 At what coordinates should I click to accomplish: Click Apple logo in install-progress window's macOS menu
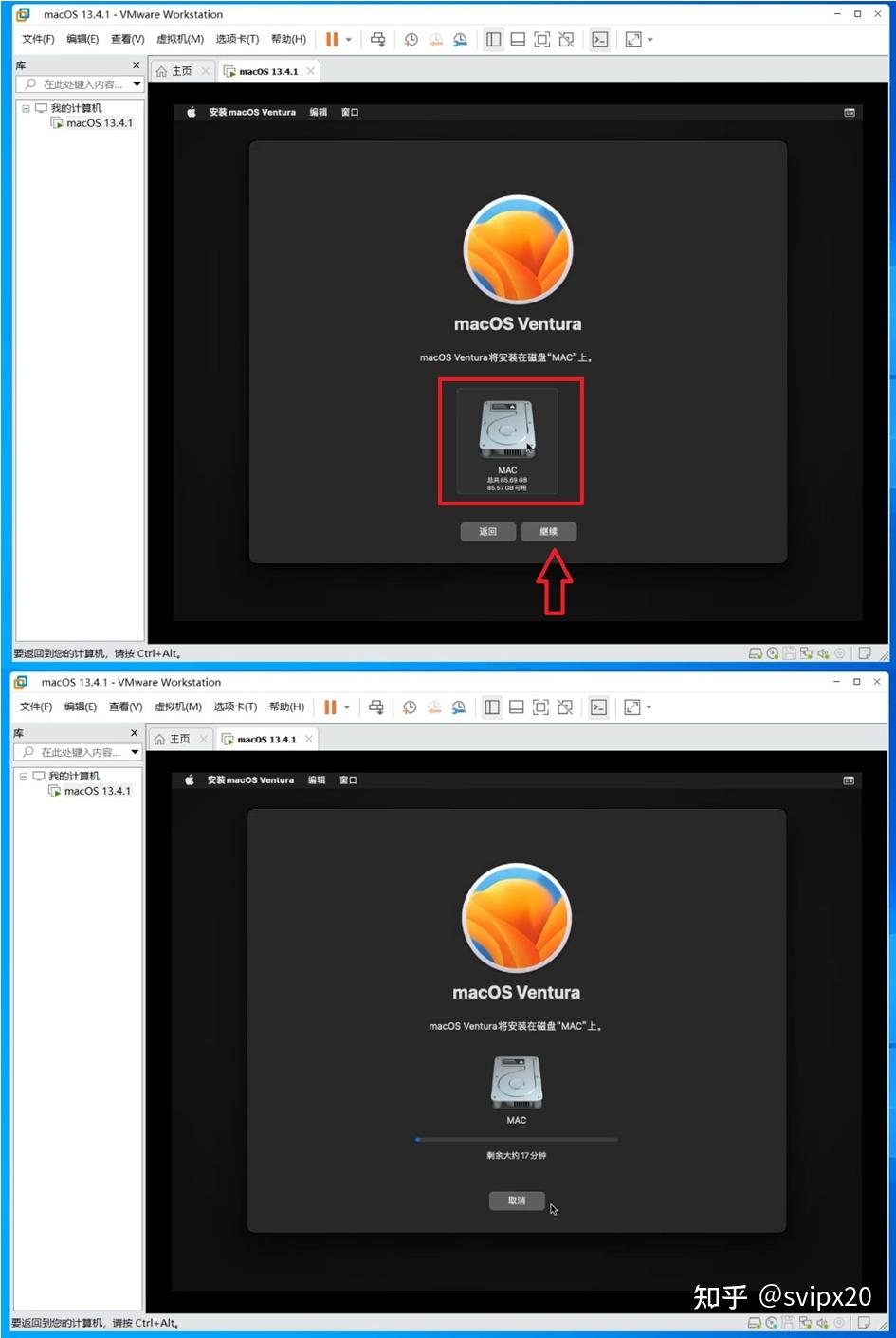click(x=189, y=779)
